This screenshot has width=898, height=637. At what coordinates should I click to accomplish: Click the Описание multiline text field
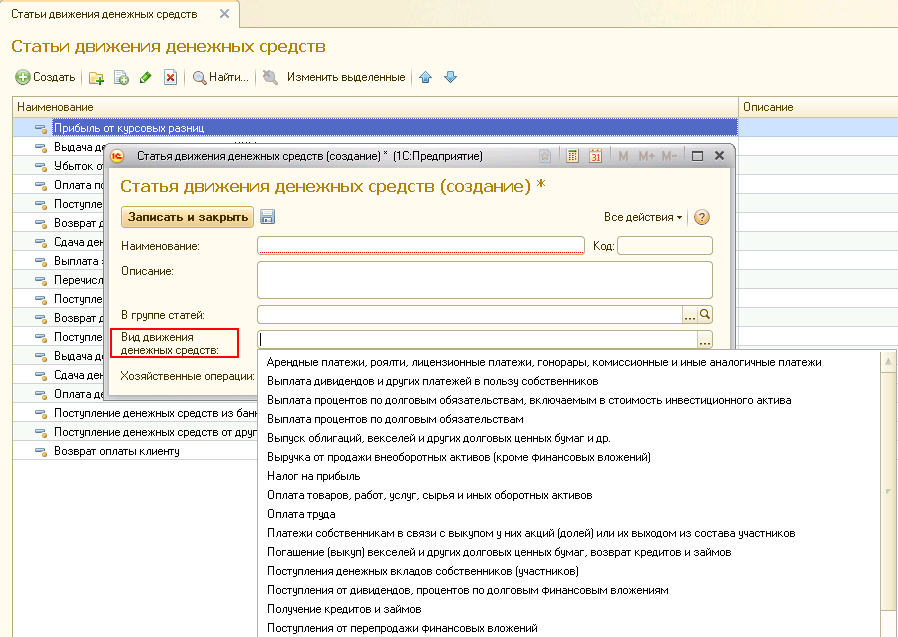[485, 280]
